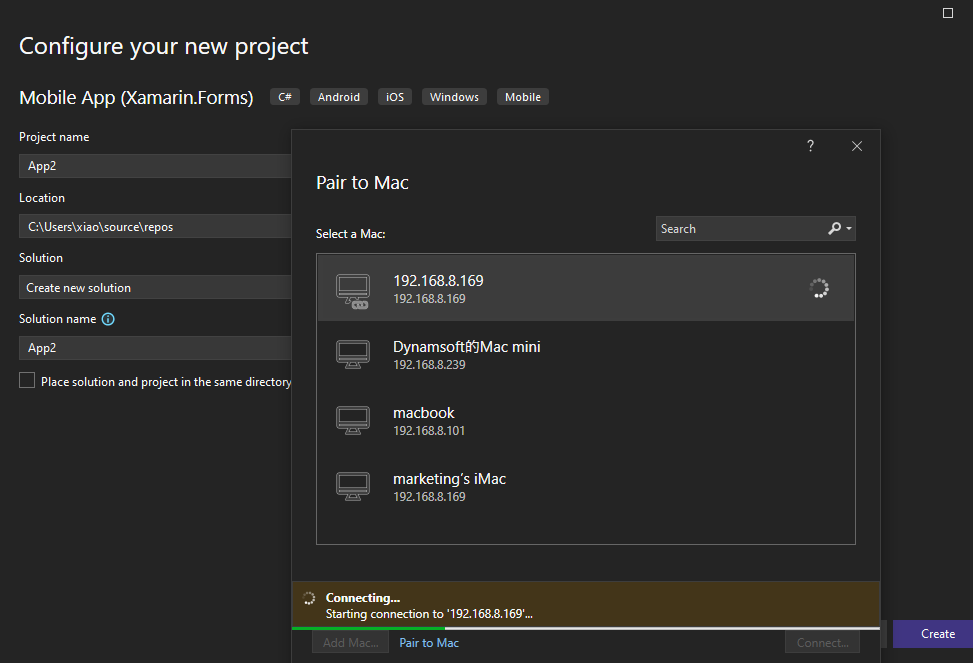This screenshot has width=973, height=663.
Task: Expand the search options dropdown arrow
Action: (x=849, y=229)
